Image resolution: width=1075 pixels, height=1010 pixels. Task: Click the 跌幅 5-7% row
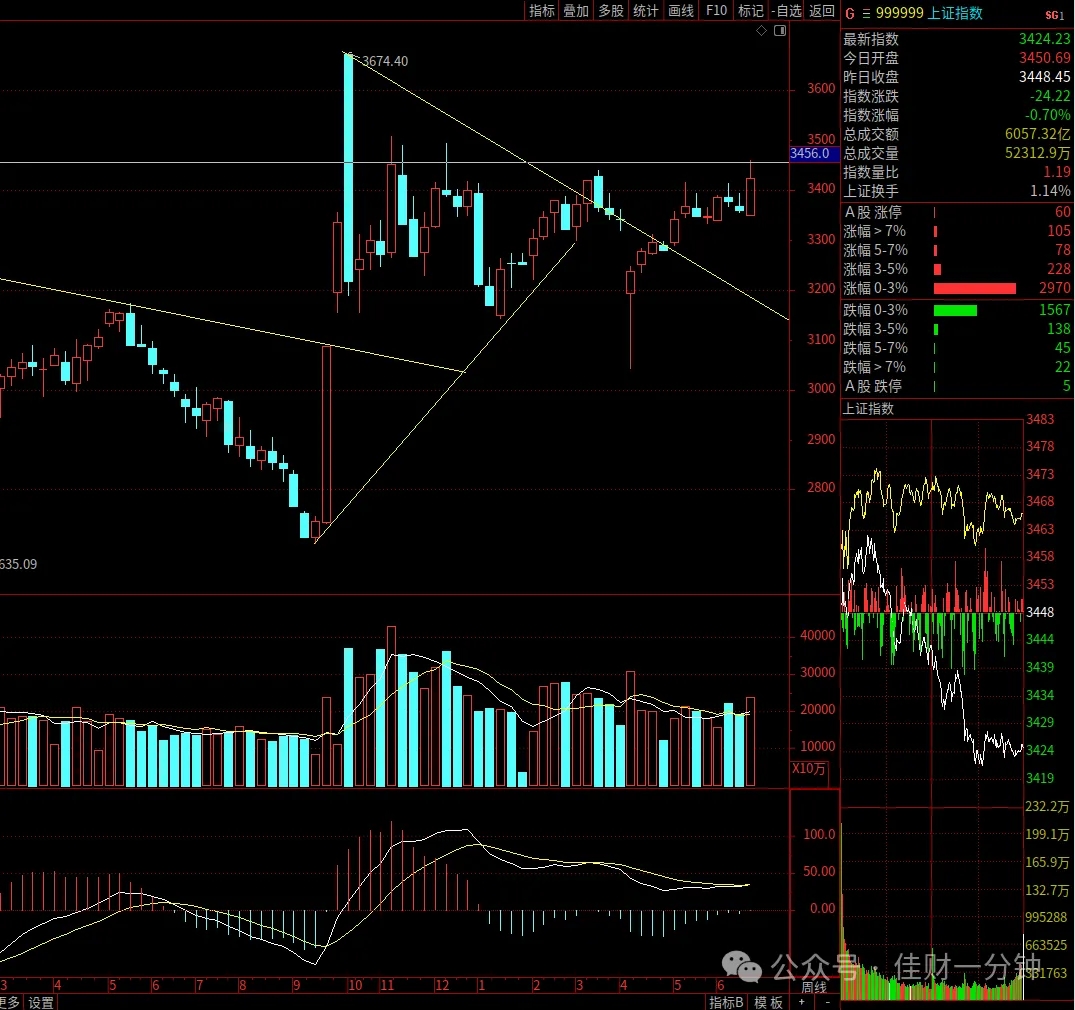(x=956, y=348)
